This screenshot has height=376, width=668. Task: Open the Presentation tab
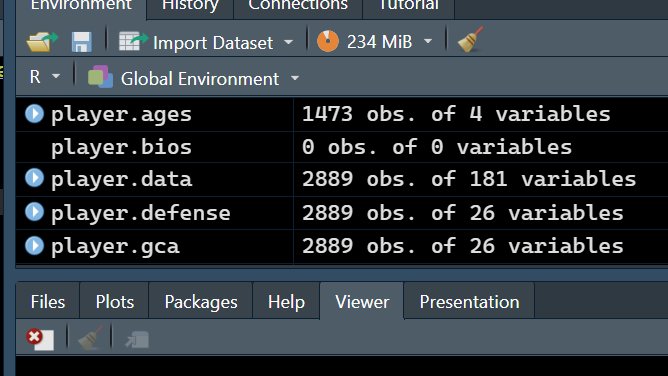469,301
